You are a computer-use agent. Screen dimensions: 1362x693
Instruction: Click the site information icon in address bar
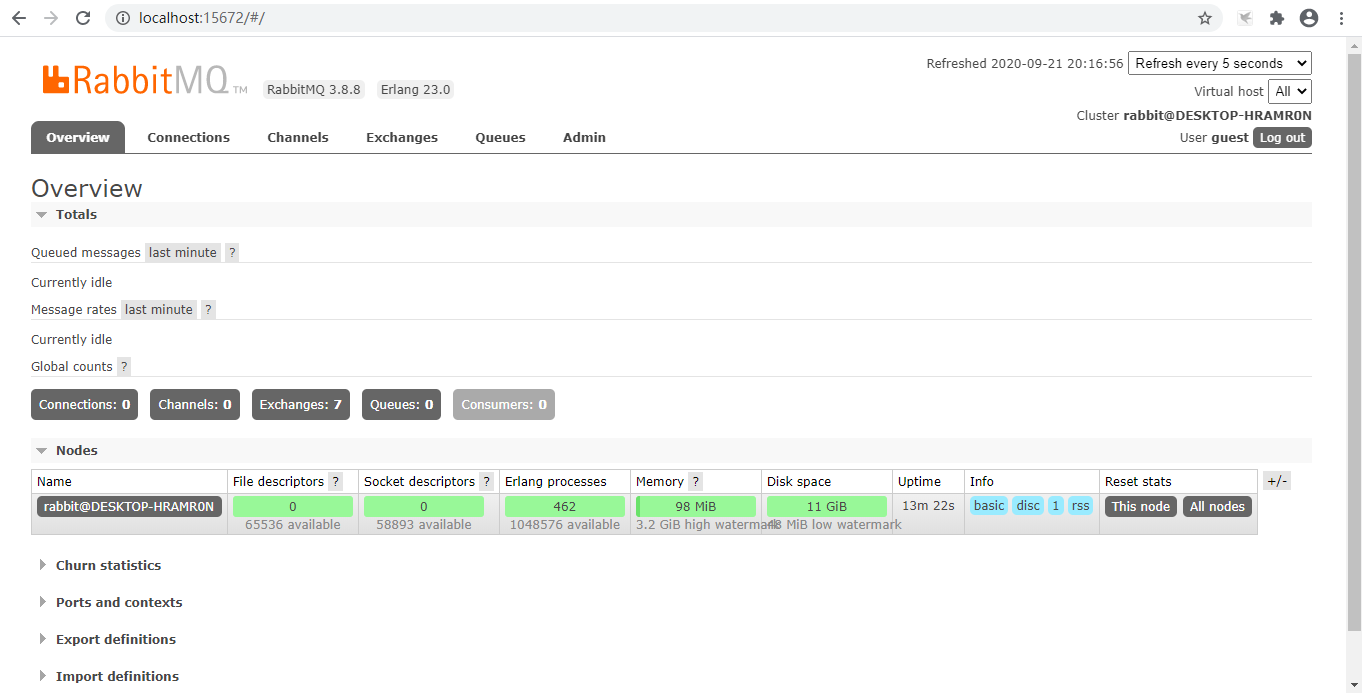tap(122, 18)
